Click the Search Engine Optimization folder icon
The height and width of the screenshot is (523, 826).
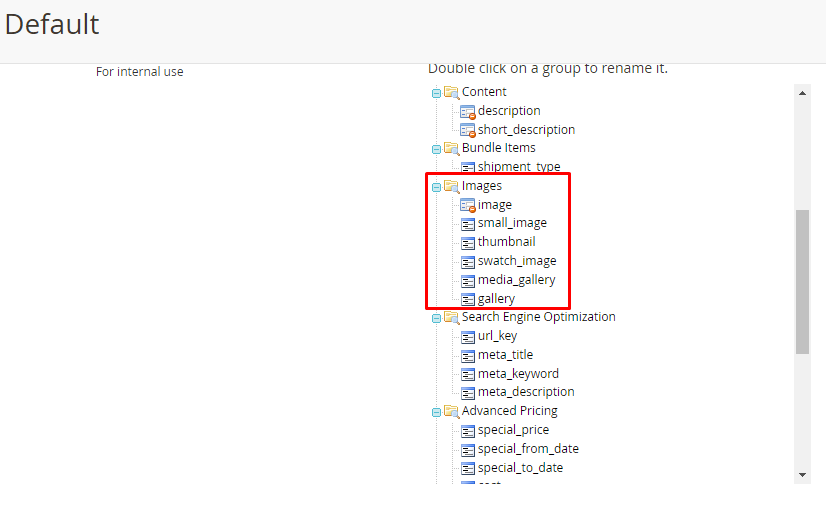pyautogui.click(x=451, y=317)
